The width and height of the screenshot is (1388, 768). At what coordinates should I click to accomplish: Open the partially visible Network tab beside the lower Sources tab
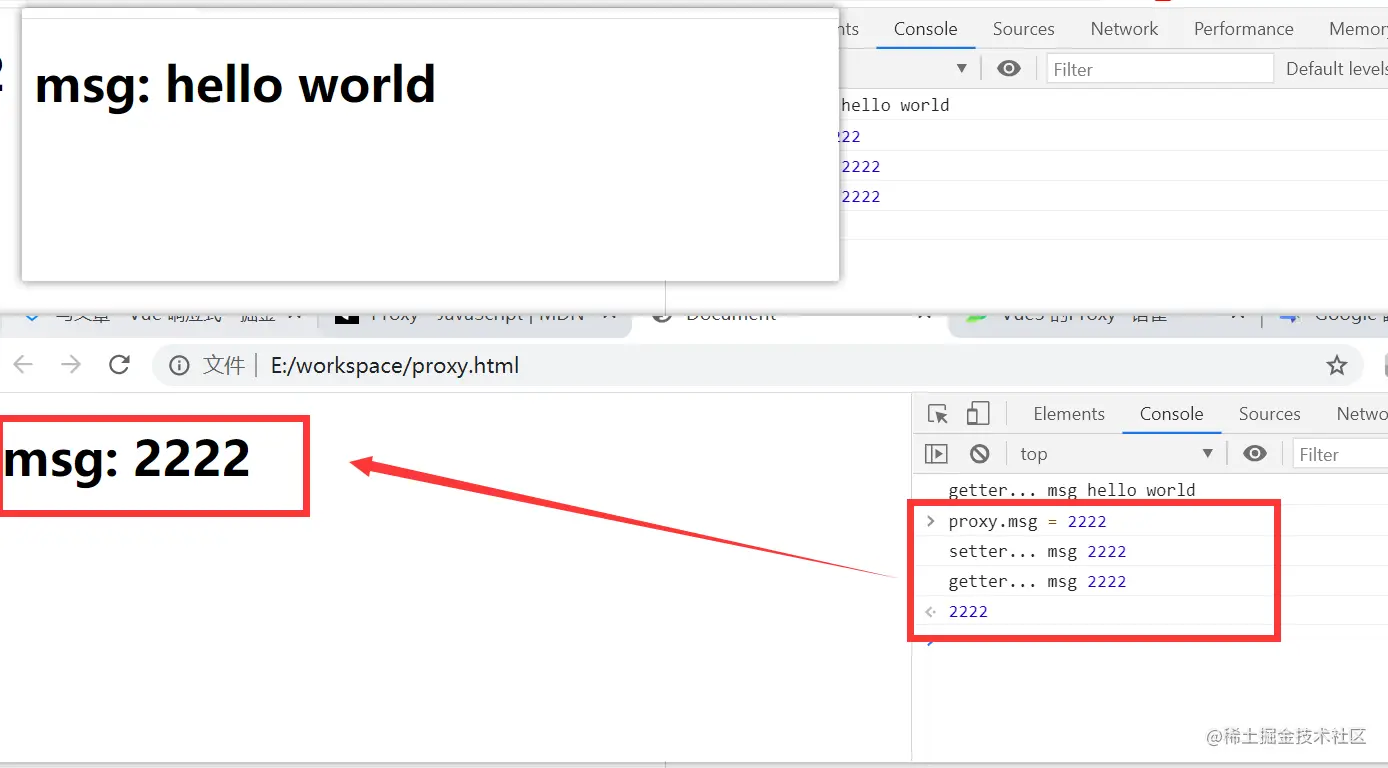click(x=1360, y=414)
